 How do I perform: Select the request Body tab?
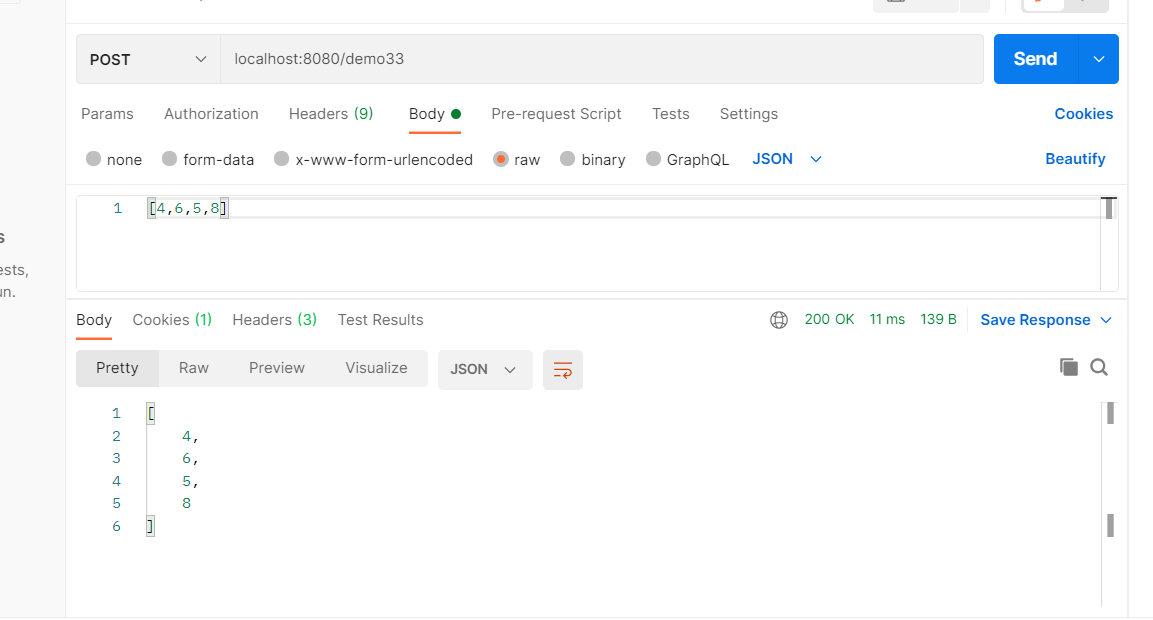pyautogui.click(x=435, y=114)
